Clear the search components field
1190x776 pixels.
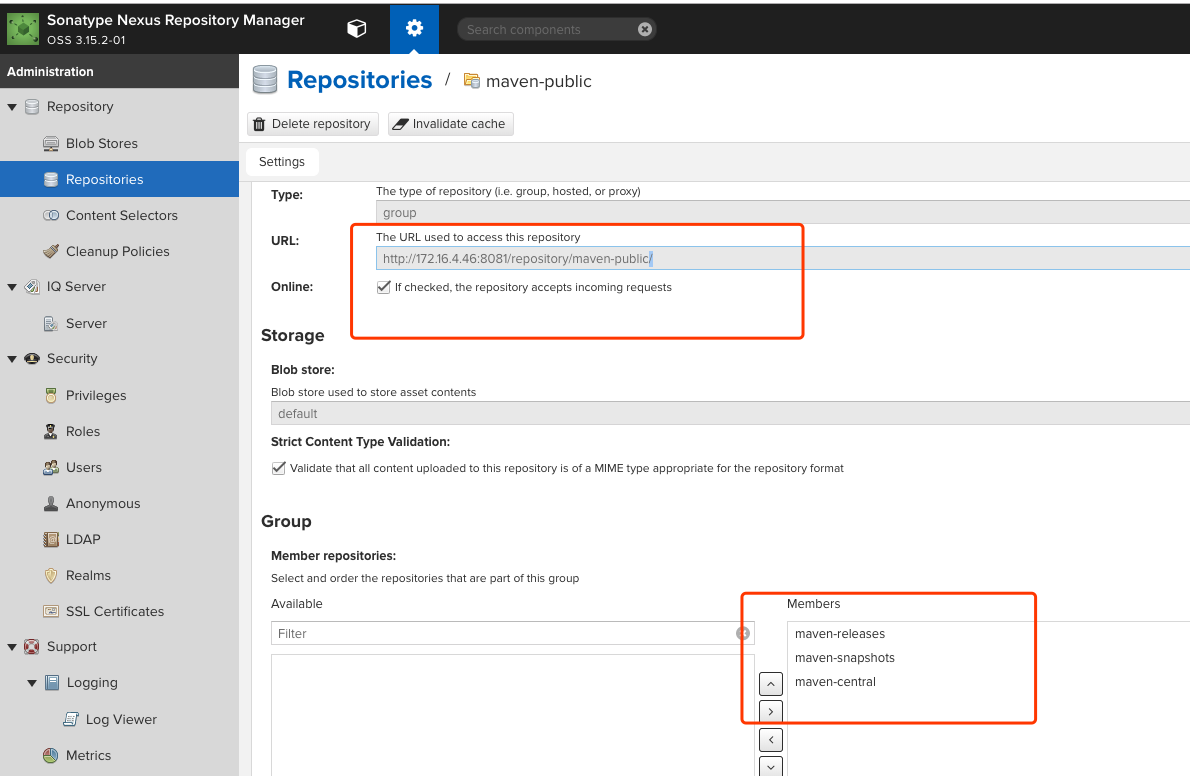coord(644,30)
